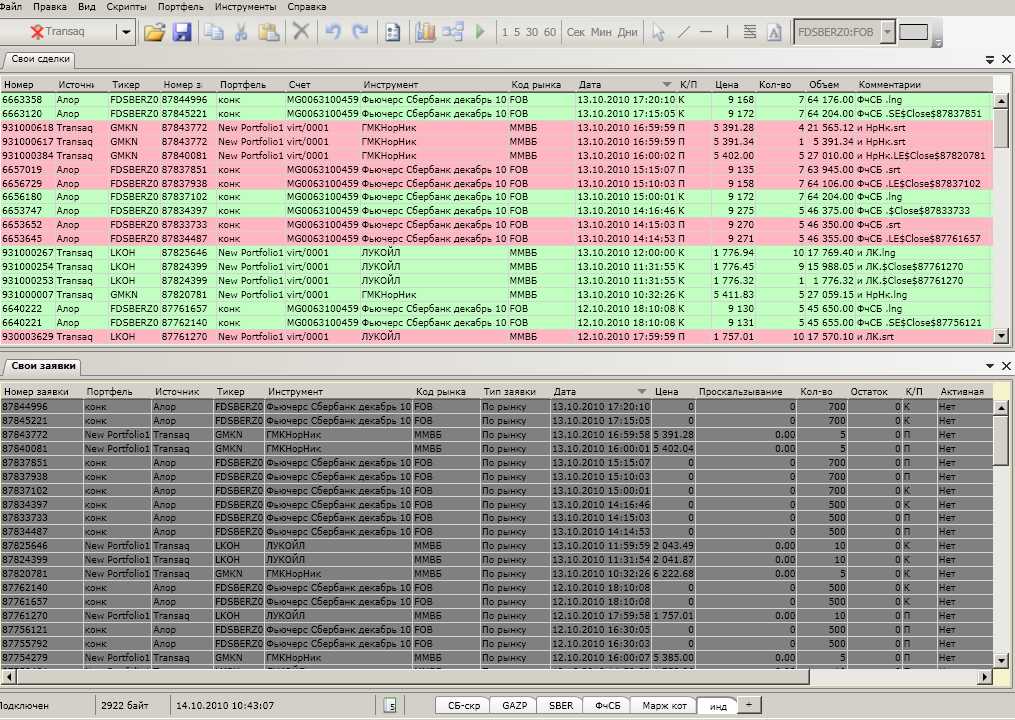Click the toolbar overflow arrow at the right end
Screen dimensions: 1015x720
pyautogui.click(x=937, y=43)
